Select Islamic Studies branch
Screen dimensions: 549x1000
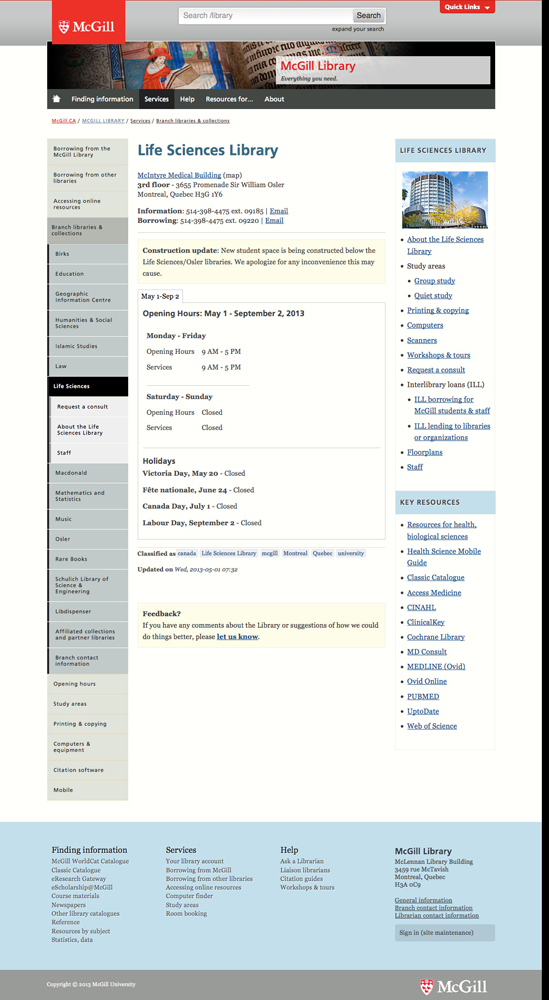click(x=88, y=346)
